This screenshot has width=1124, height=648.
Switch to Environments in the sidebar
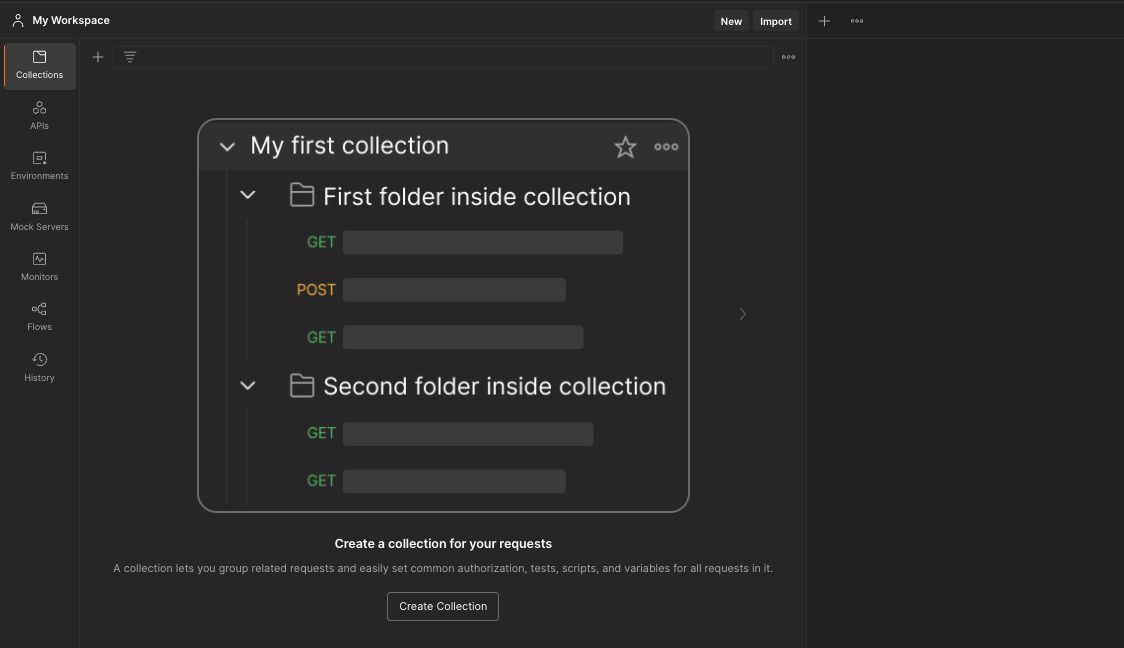[x=39, y=166]
